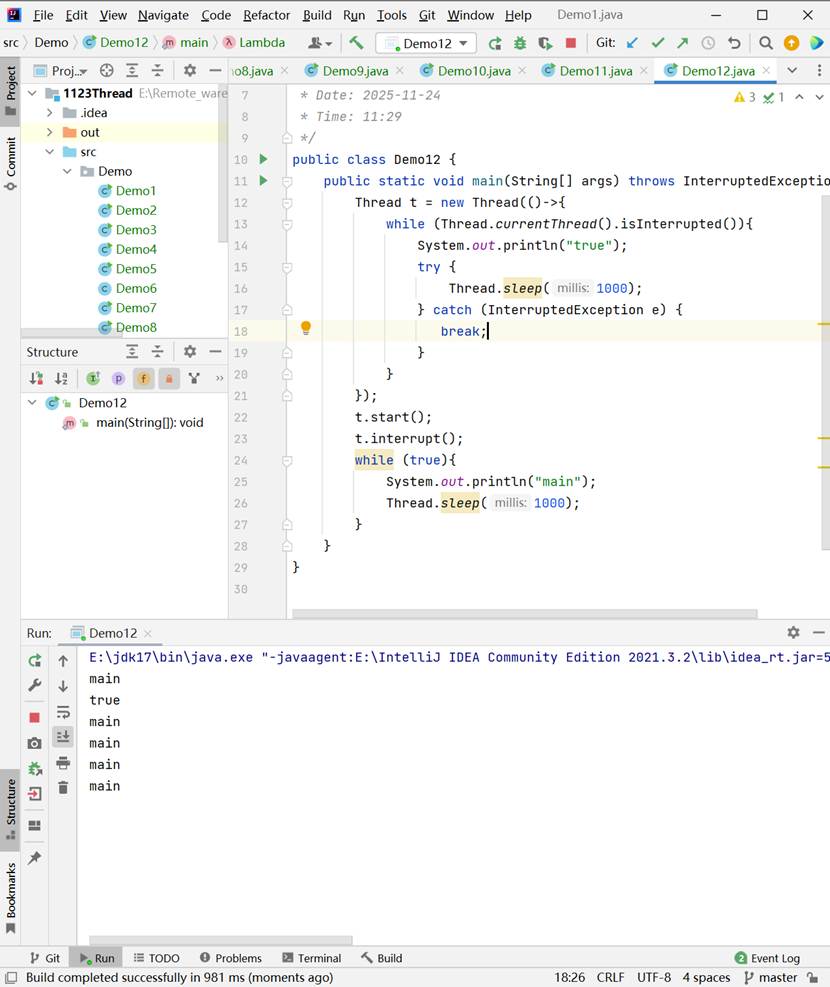Click the console horizontal scrollbar
Viewport: 830px width, 987px height.
point(220,940)
